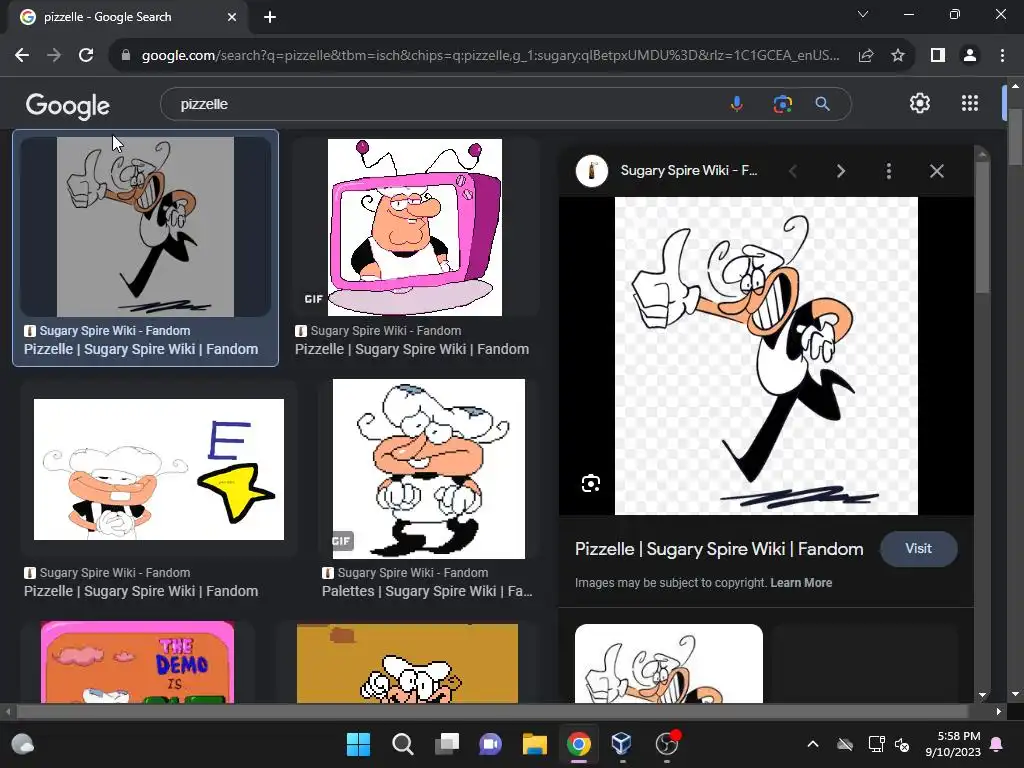This screenshot has width=1024, height=768.
Task: Click the horizontal scrollbar at page bottom
Action: 493,711
